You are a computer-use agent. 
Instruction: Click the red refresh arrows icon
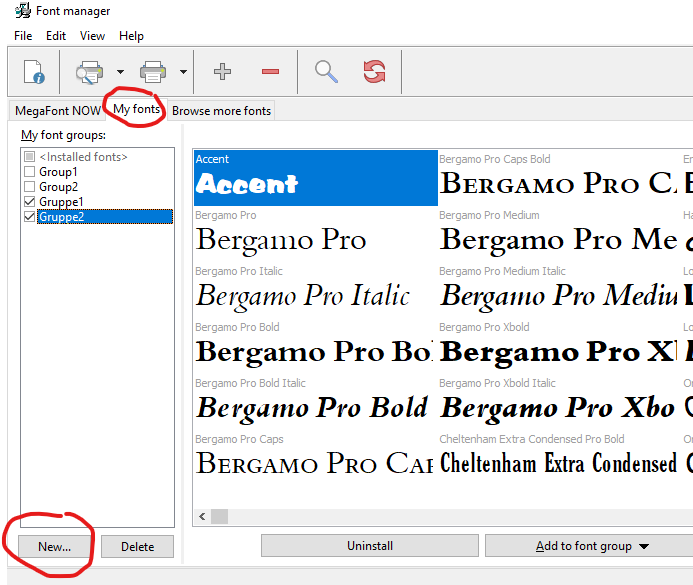374,72
